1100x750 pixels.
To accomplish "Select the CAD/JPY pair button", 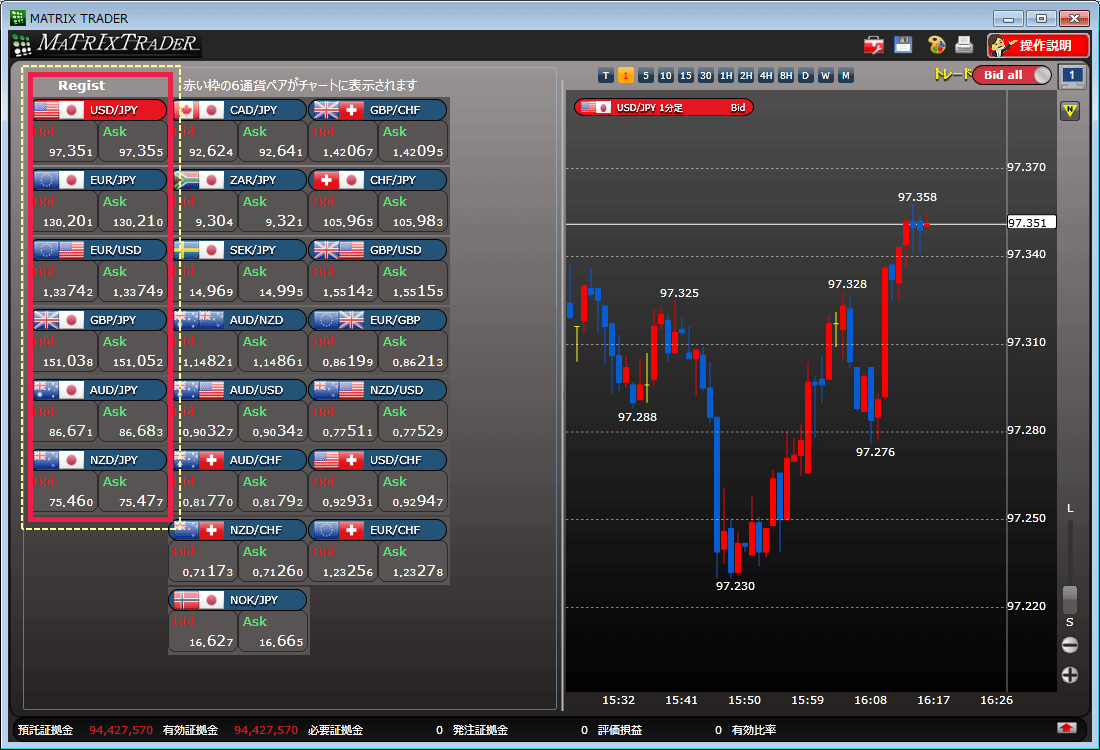I will click(x=240, y=110).
